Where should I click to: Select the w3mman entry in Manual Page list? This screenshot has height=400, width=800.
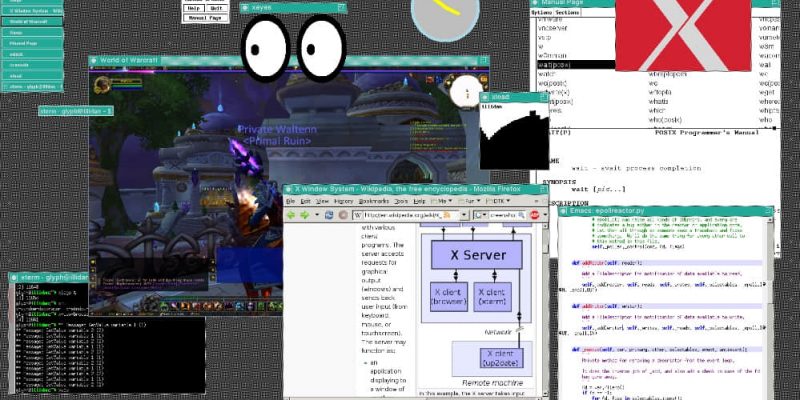[552, 56]
